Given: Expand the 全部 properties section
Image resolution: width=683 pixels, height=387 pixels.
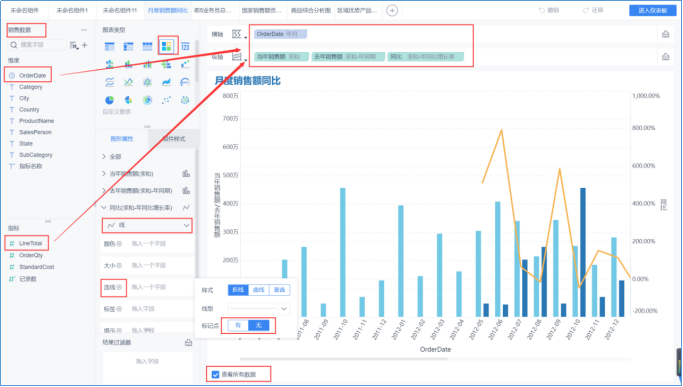Looking at the screenshot, I should pos(104,156).
